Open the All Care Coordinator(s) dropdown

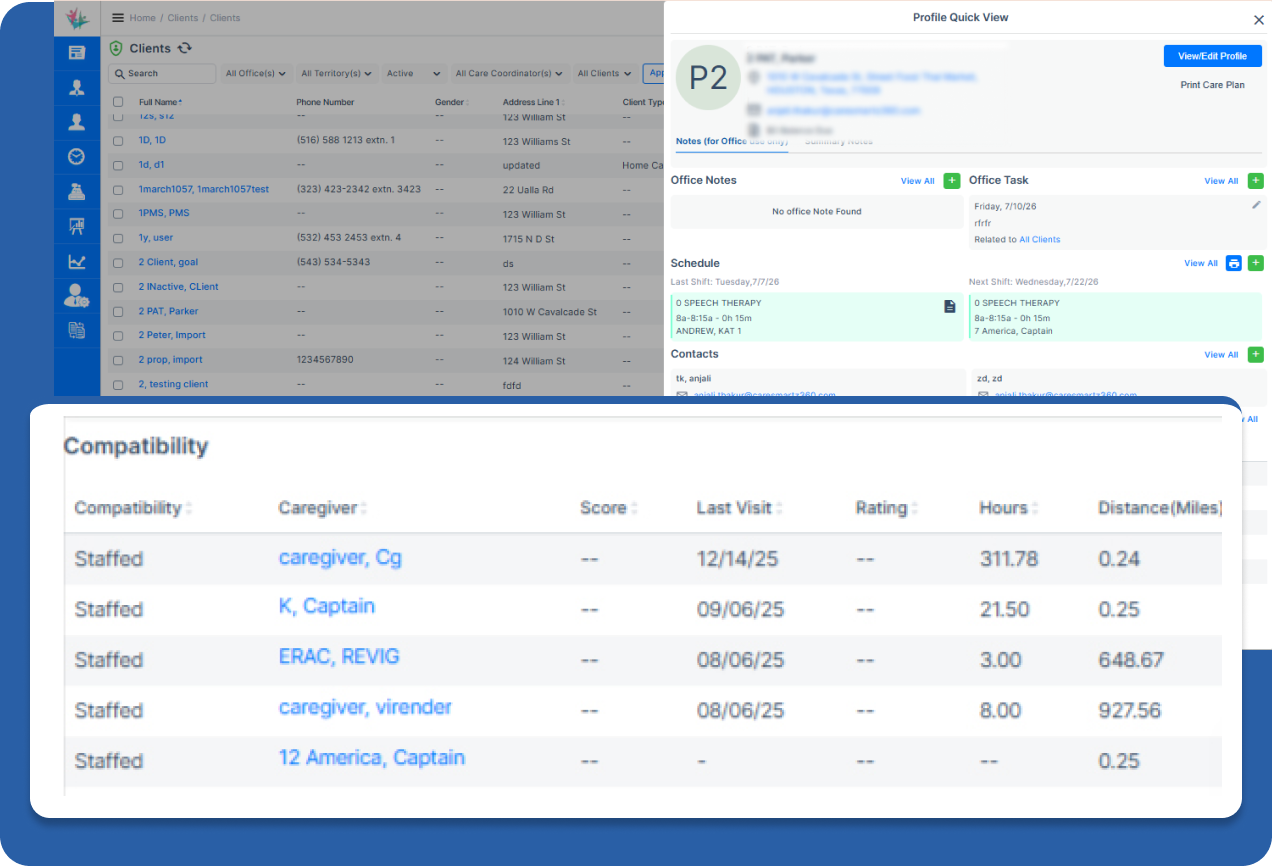[x=510, y=73]
